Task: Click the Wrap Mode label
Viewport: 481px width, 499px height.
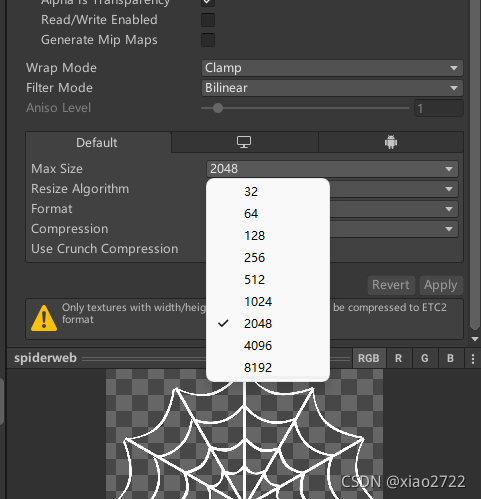Action: [x=61, y=68]
